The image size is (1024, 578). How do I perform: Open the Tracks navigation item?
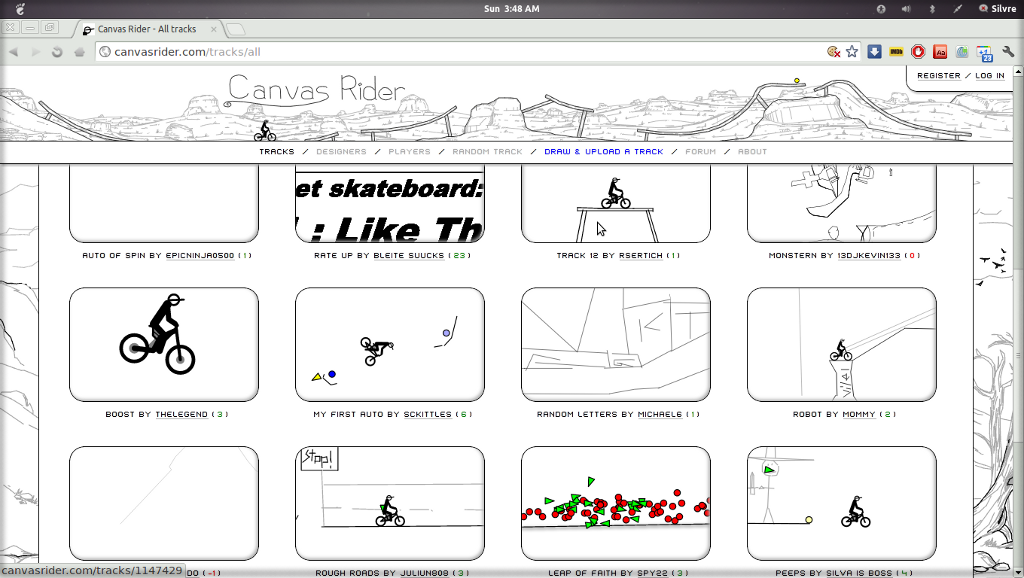(x=277, y=152)
